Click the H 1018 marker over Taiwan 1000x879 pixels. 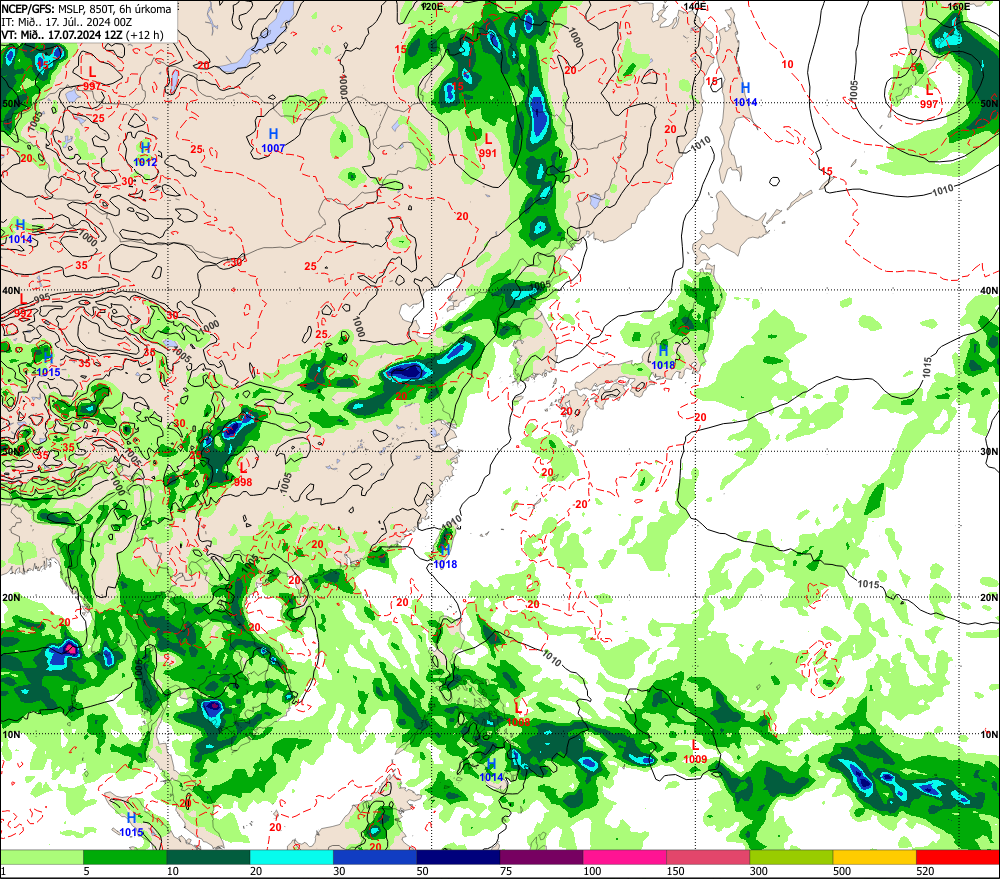(445, 556)
